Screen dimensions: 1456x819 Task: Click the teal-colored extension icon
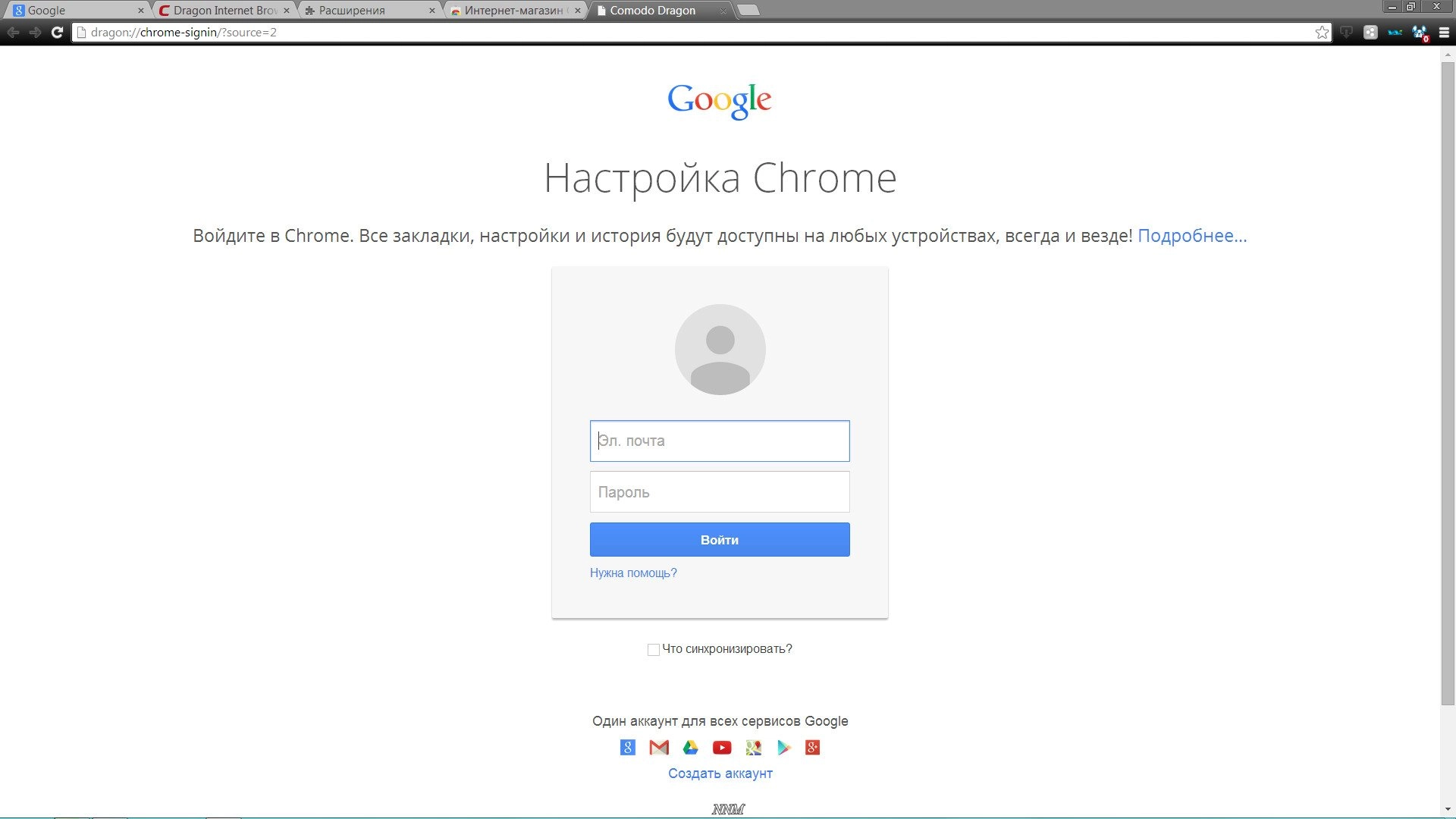pos(1395,33)
